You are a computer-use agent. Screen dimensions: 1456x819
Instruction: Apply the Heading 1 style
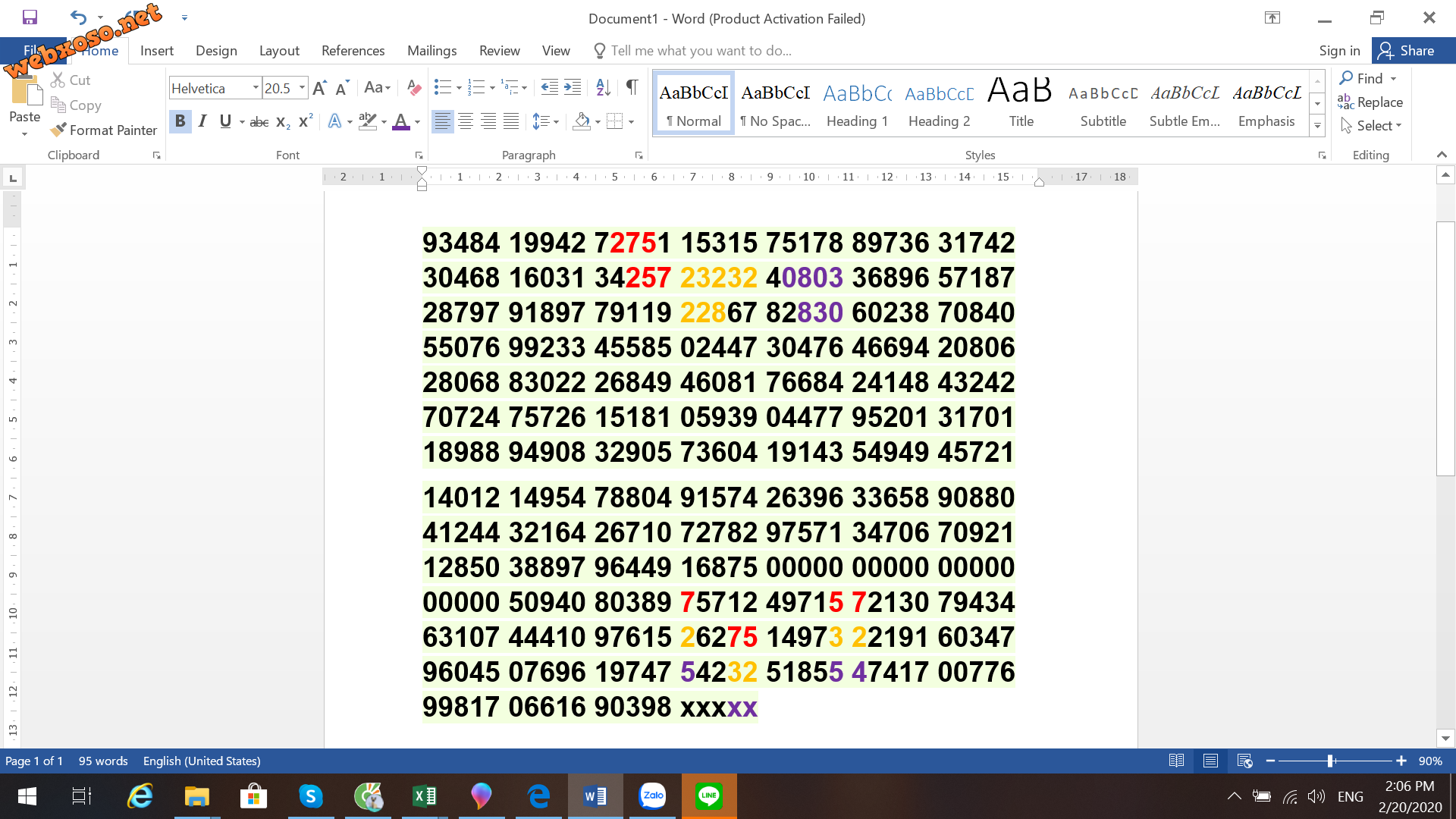[857, 103]
